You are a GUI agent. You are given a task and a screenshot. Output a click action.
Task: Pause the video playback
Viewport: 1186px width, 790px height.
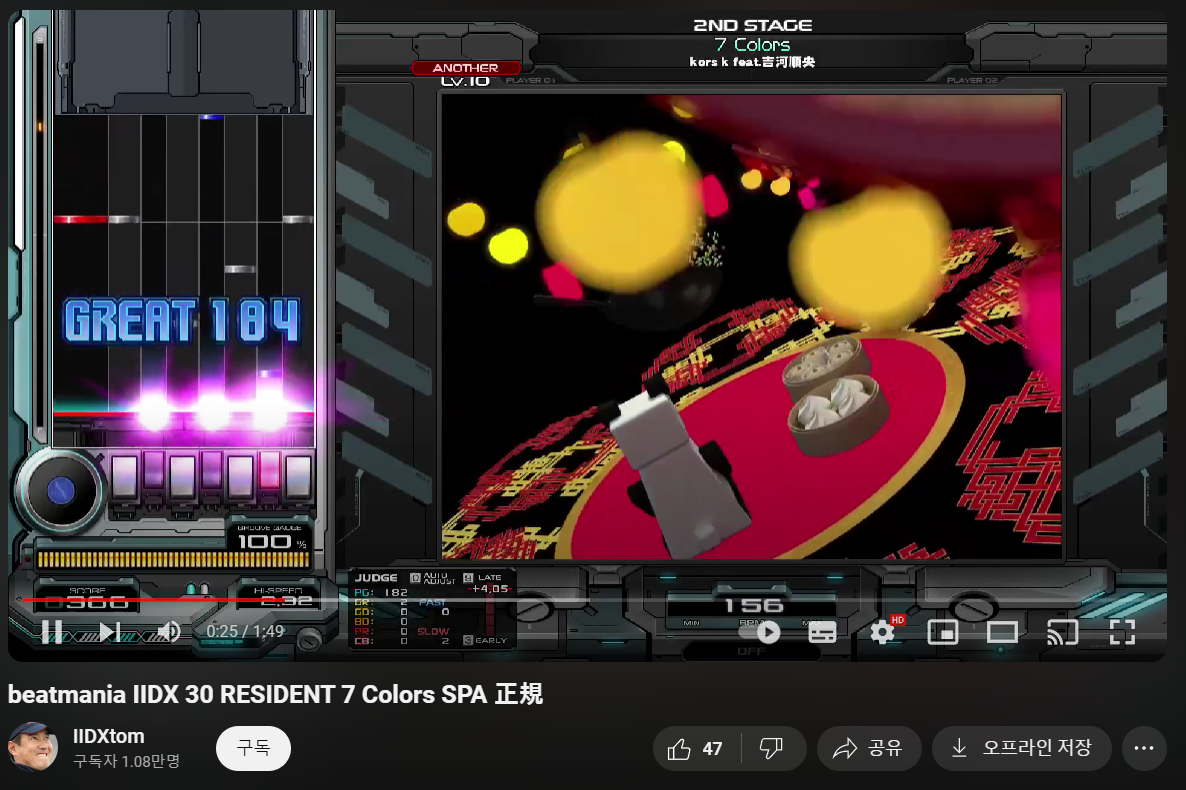point(52,631)
